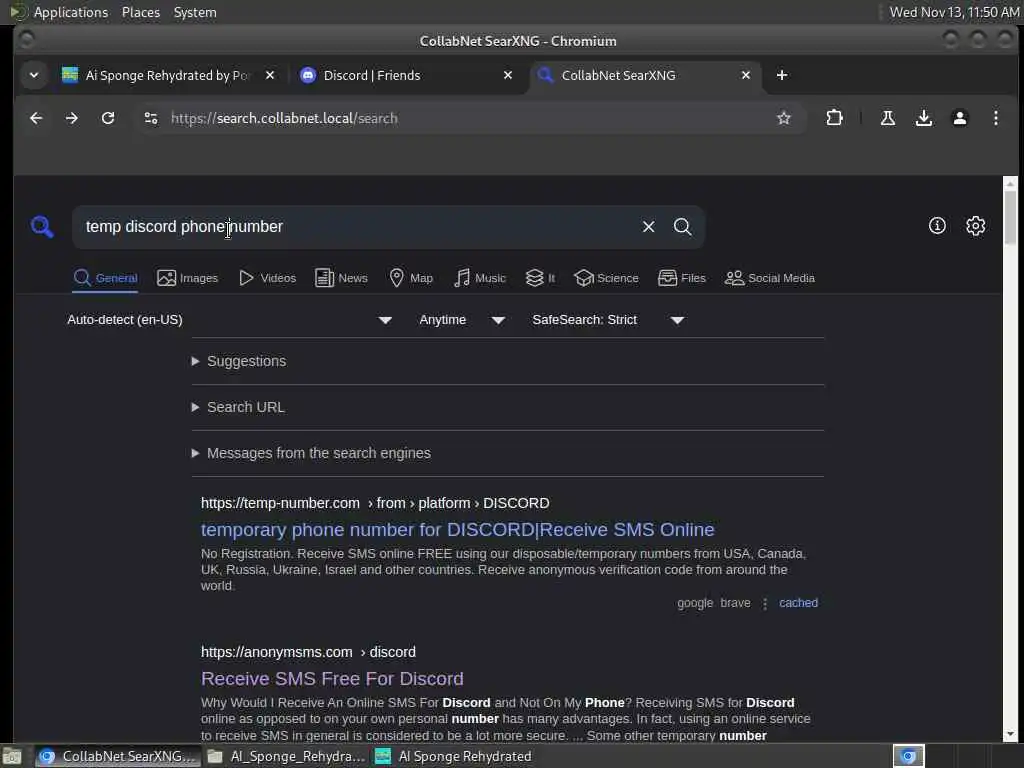The image size is (1024, 768).
Task: Bookmark this page with the star icon
Action: 784,118
